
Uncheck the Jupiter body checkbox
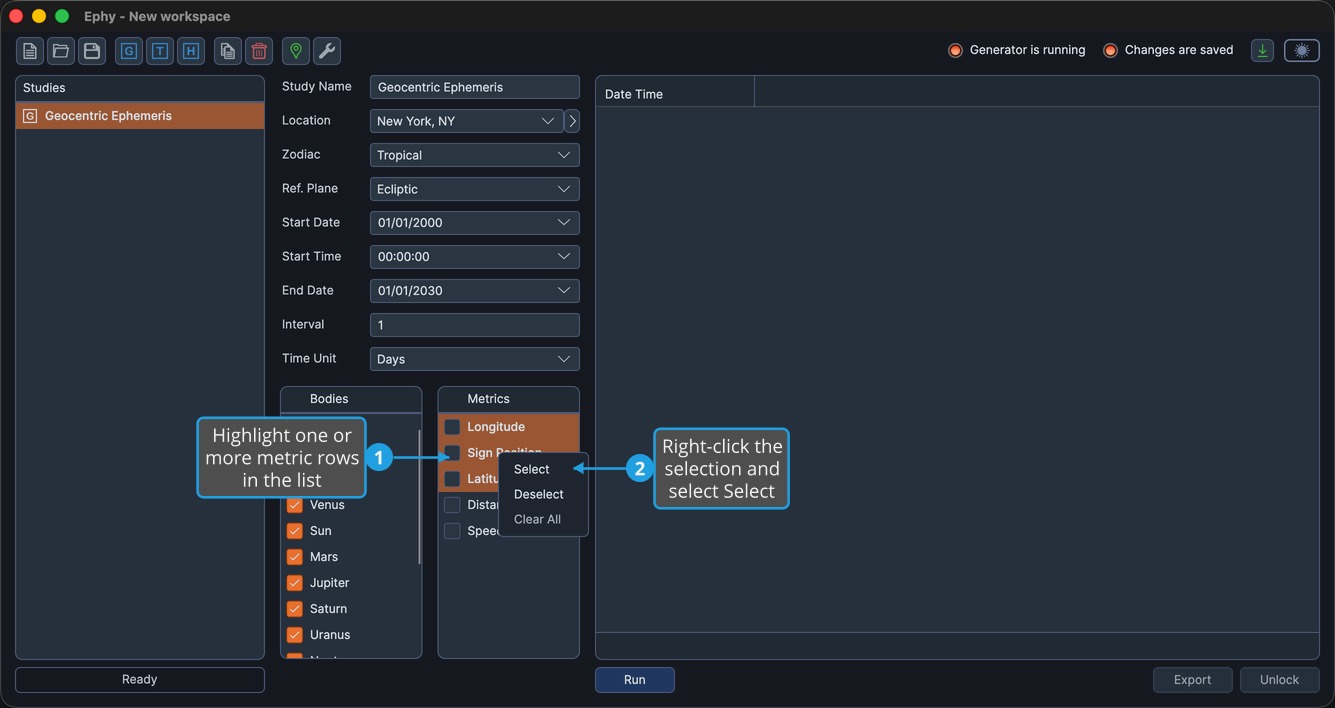point(295,583)
